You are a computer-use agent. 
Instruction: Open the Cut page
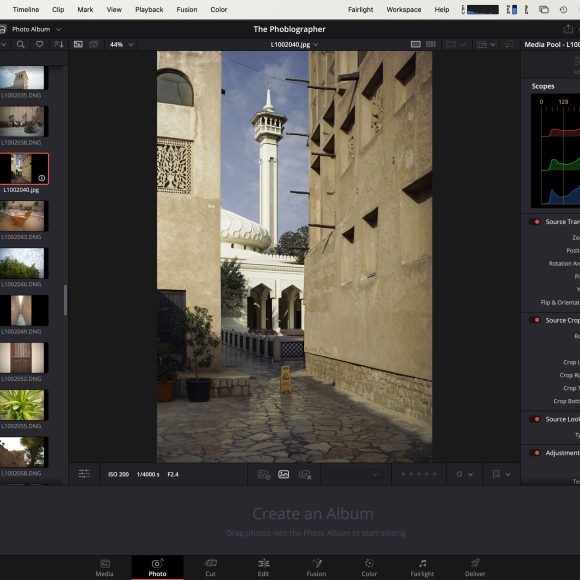coord(210,567)
